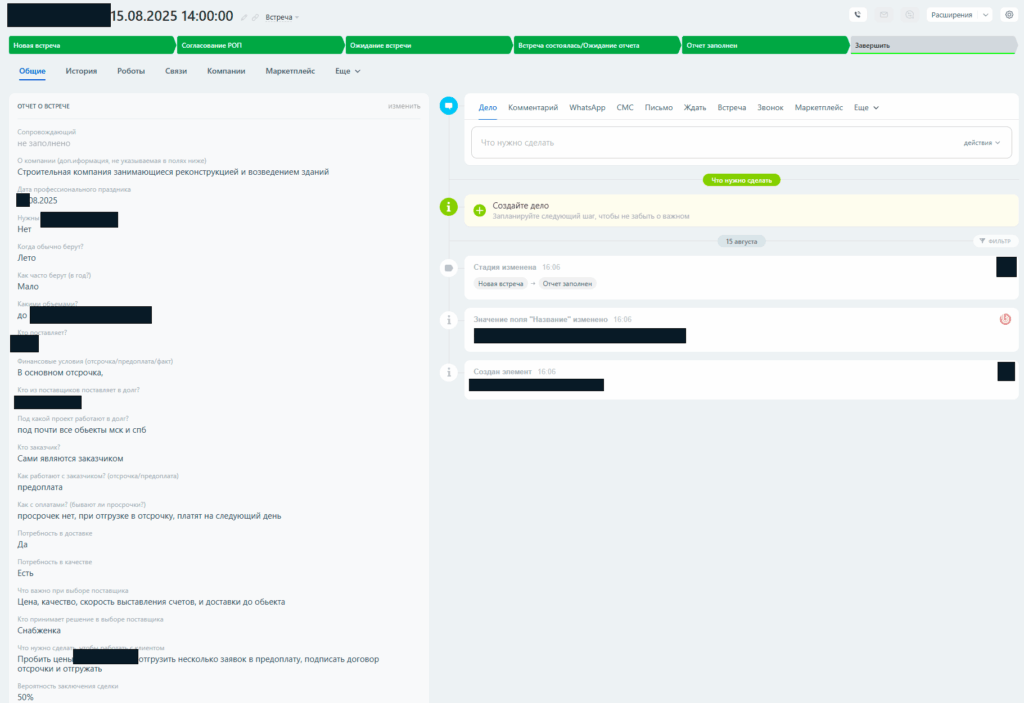This screenshot has height=703, width=1024.
Task: Switch to the История tab
Action: tap(81, 71)
